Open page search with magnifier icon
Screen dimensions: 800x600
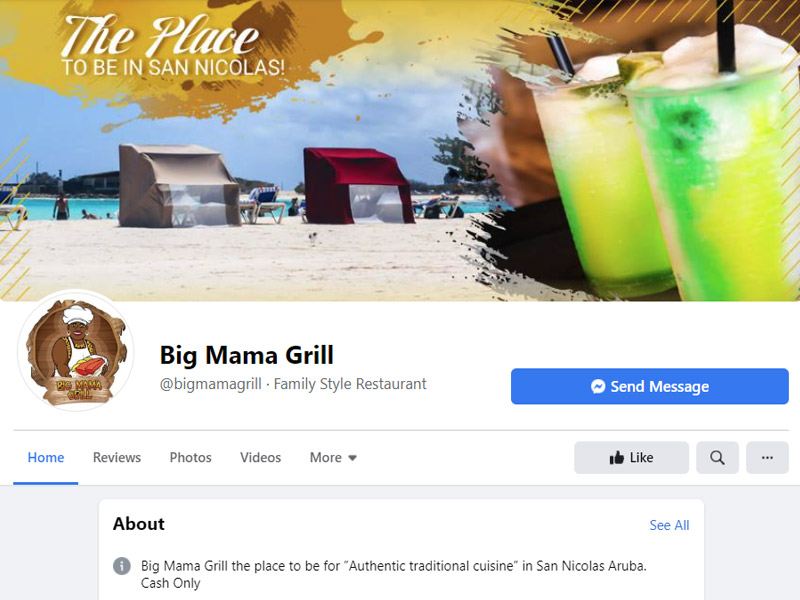(x=717, y=458)
